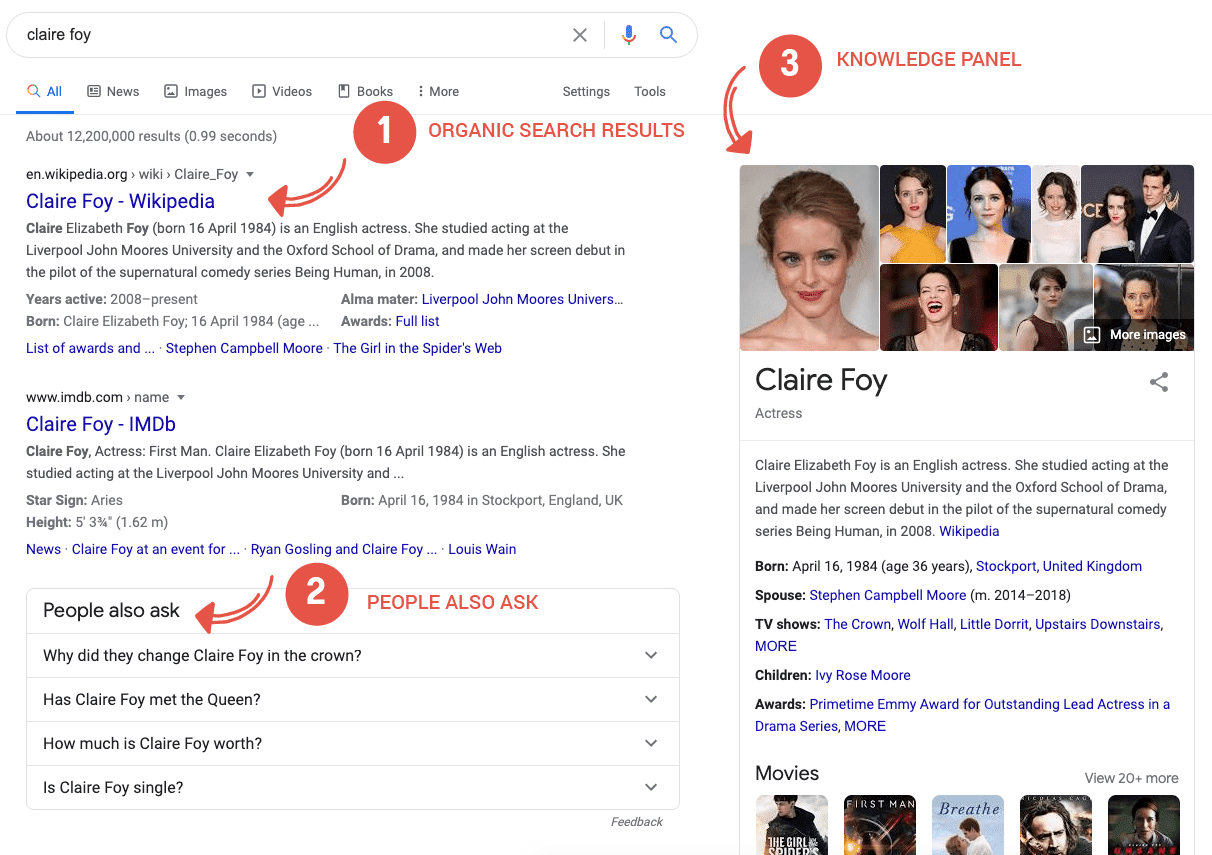Start voice search with microphone icon
This screenshot has width=1212, height=855.
point(629,35)
